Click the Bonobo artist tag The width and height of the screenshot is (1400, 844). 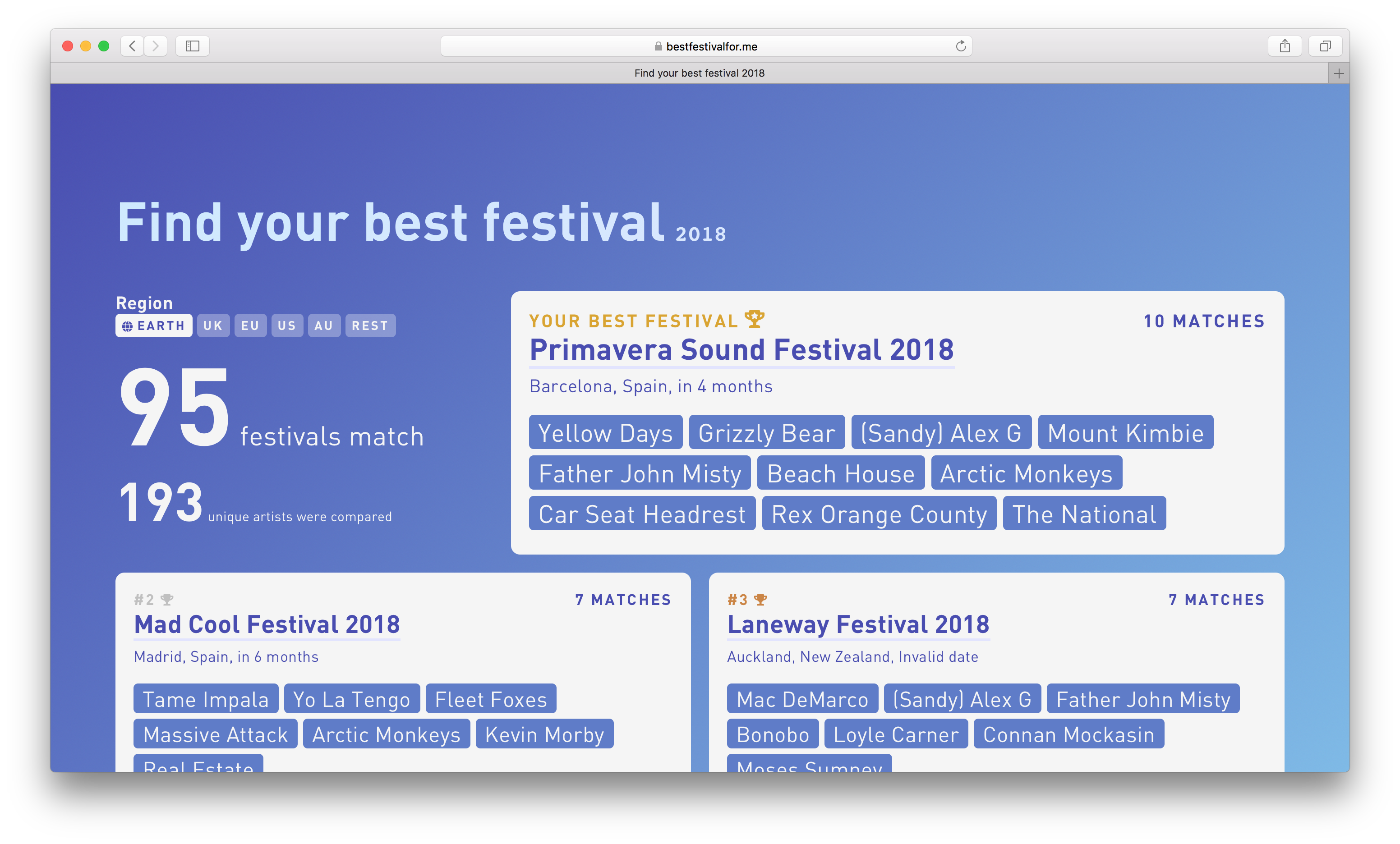pos(773,734)
